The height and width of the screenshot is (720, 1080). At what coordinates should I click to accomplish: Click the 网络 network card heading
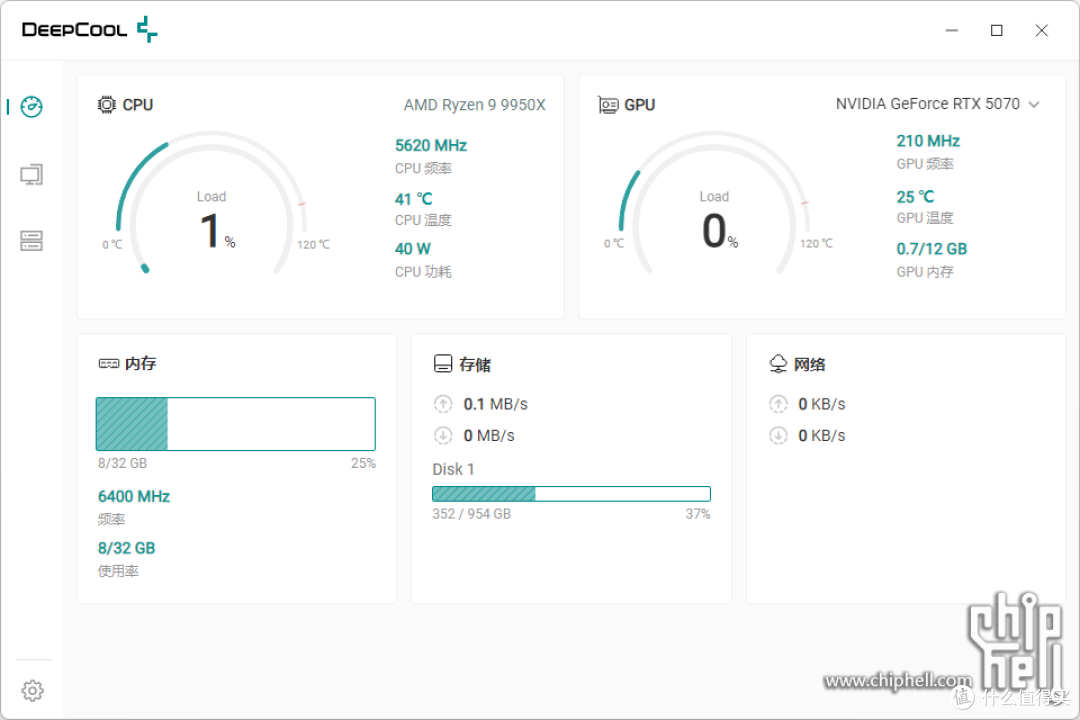pyautogui.click(x=809, y=364)
